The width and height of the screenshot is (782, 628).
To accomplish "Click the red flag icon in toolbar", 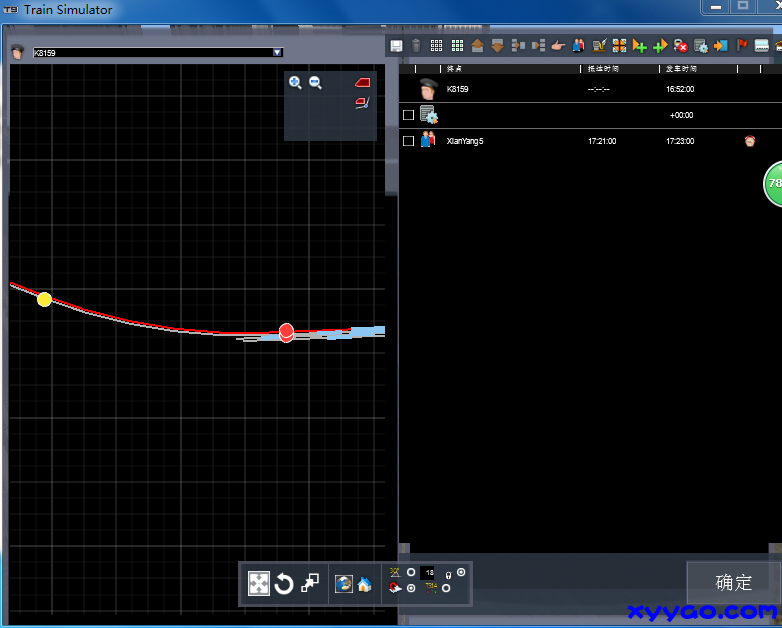I will (x=742, y=46).
